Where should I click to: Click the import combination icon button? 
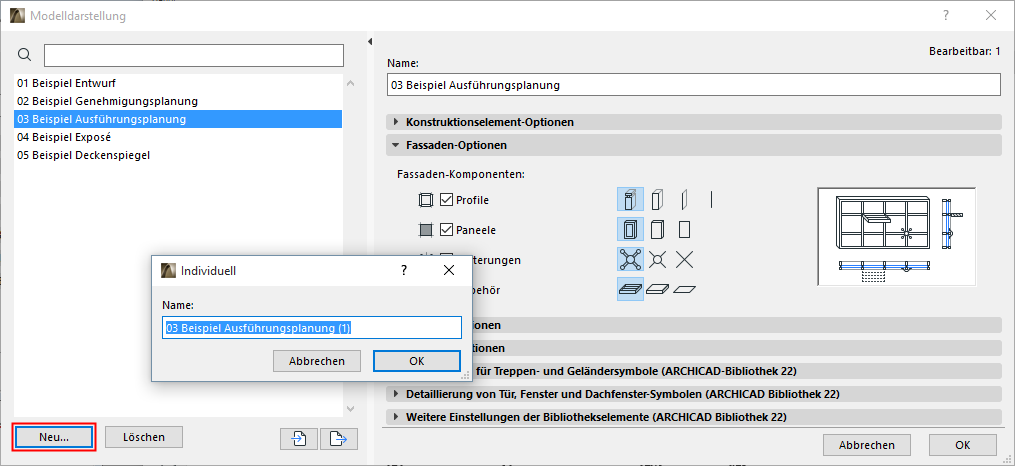click(298, 438)
